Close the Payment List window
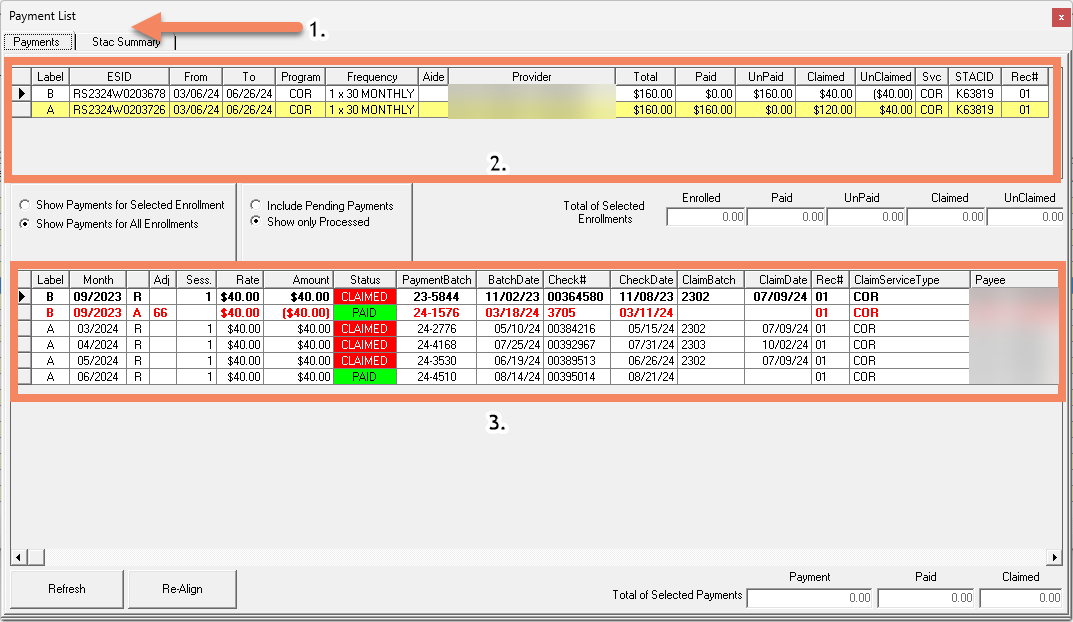 coord(1061,17)
